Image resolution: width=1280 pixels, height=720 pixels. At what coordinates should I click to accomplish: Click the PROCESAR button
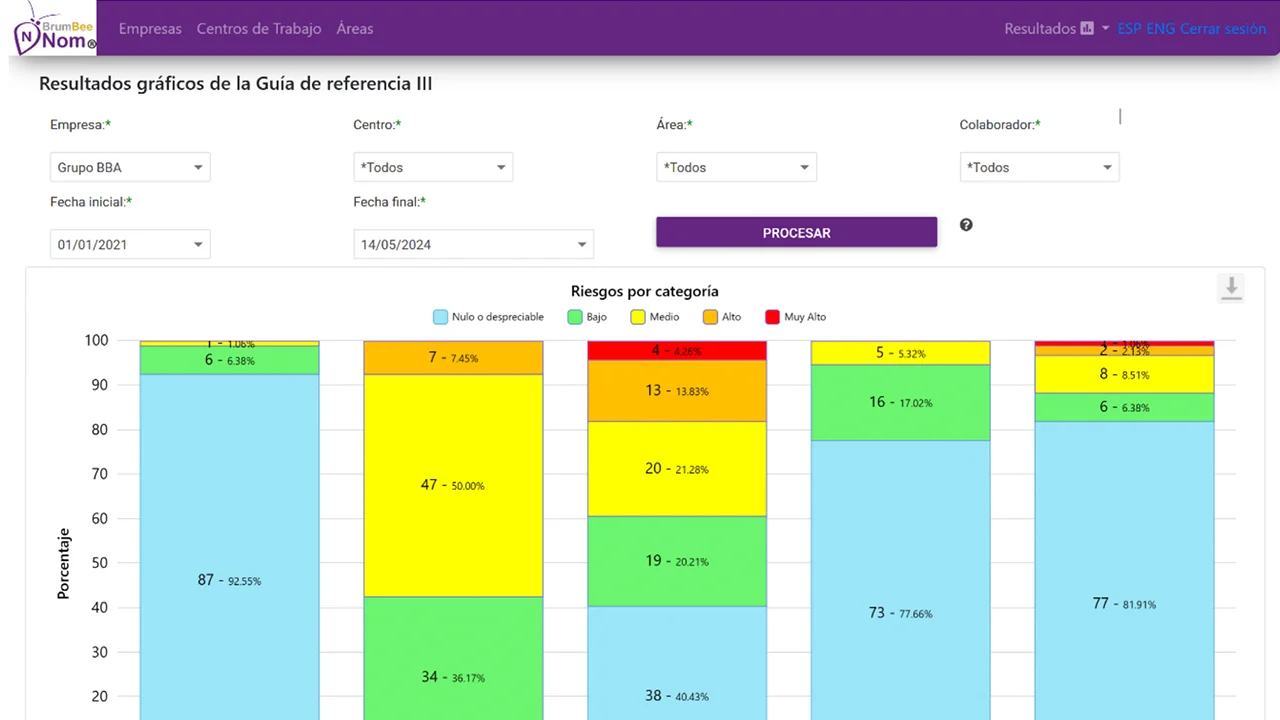pos(797,232)
